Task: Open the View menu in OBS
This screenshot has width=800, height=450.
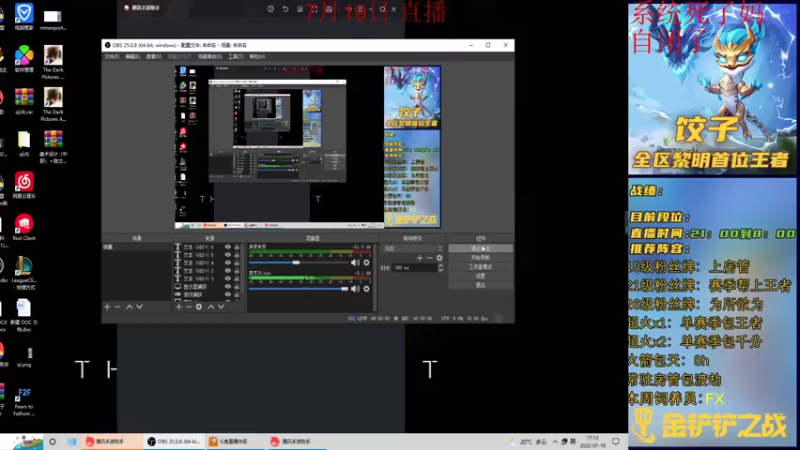Action: click(x=154, y=57)
